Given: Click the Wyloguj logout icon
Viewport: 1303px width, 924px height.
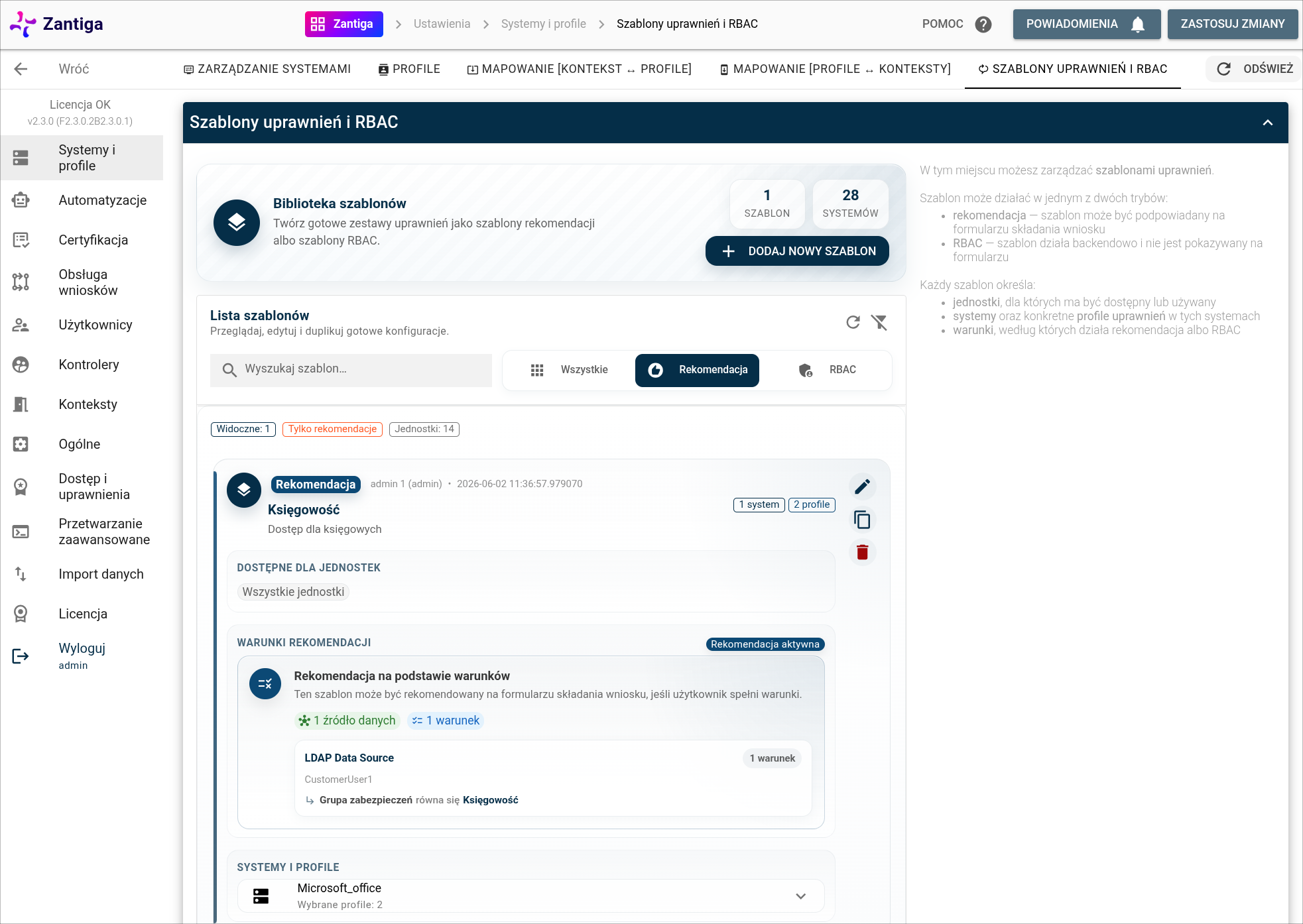Looking at the screenshot, I should click(x=21, y=656).
